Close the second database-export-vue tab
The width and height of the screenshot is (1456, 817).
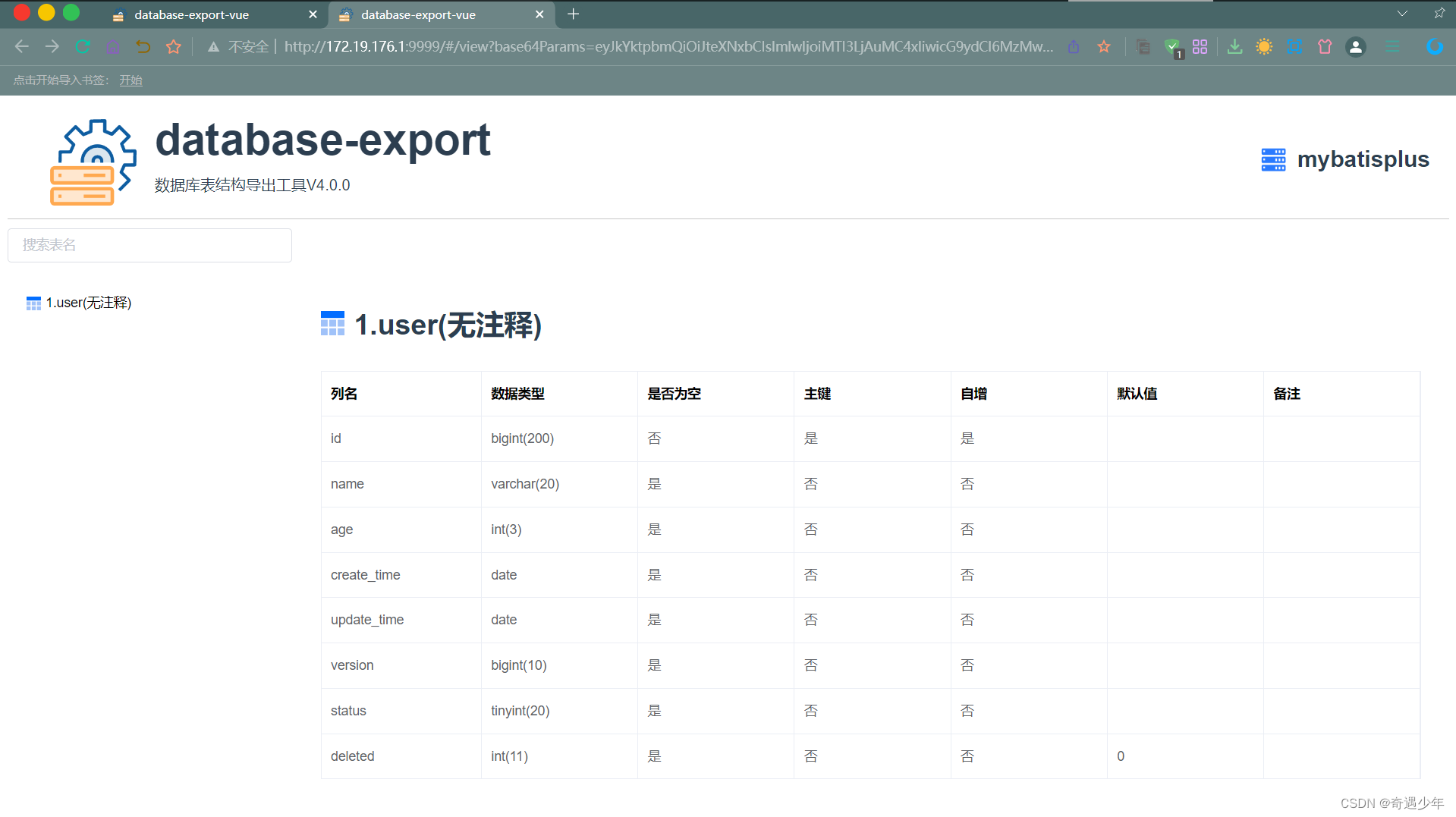click(x=539, y=14)
